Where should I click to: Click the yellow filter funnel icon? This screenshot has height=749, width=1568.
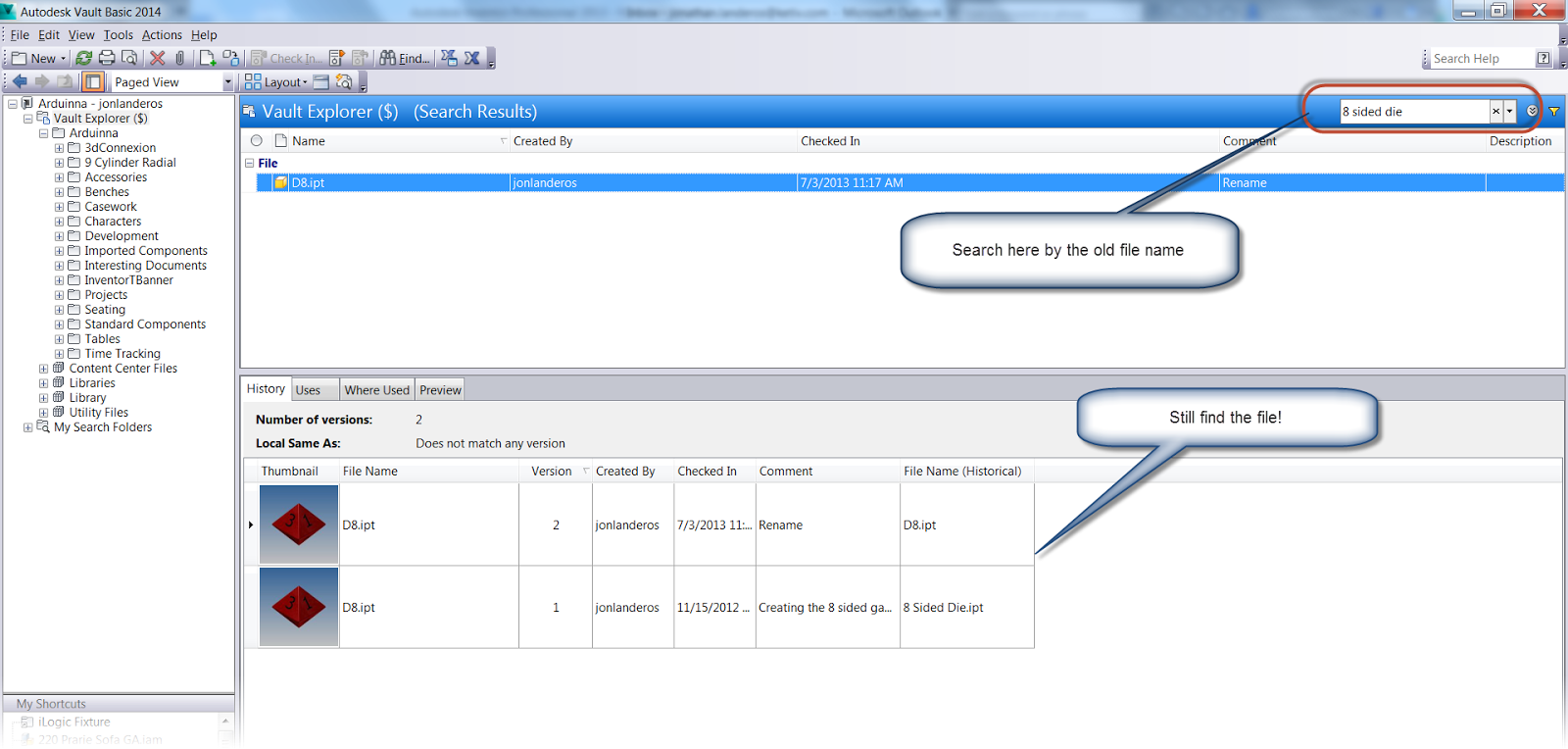(x=1554, y=111)
